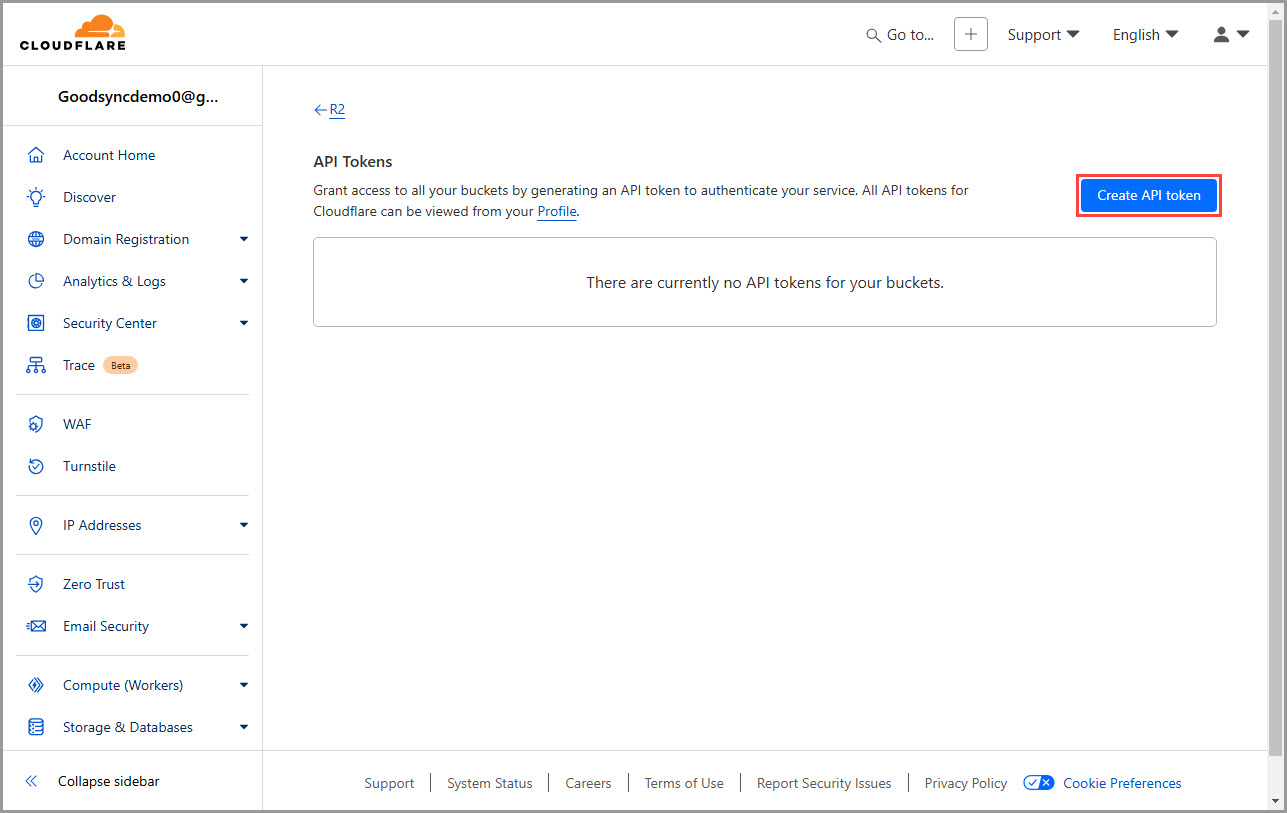Expand the Compute (Workers) submenu arrow

pos(244,685)
